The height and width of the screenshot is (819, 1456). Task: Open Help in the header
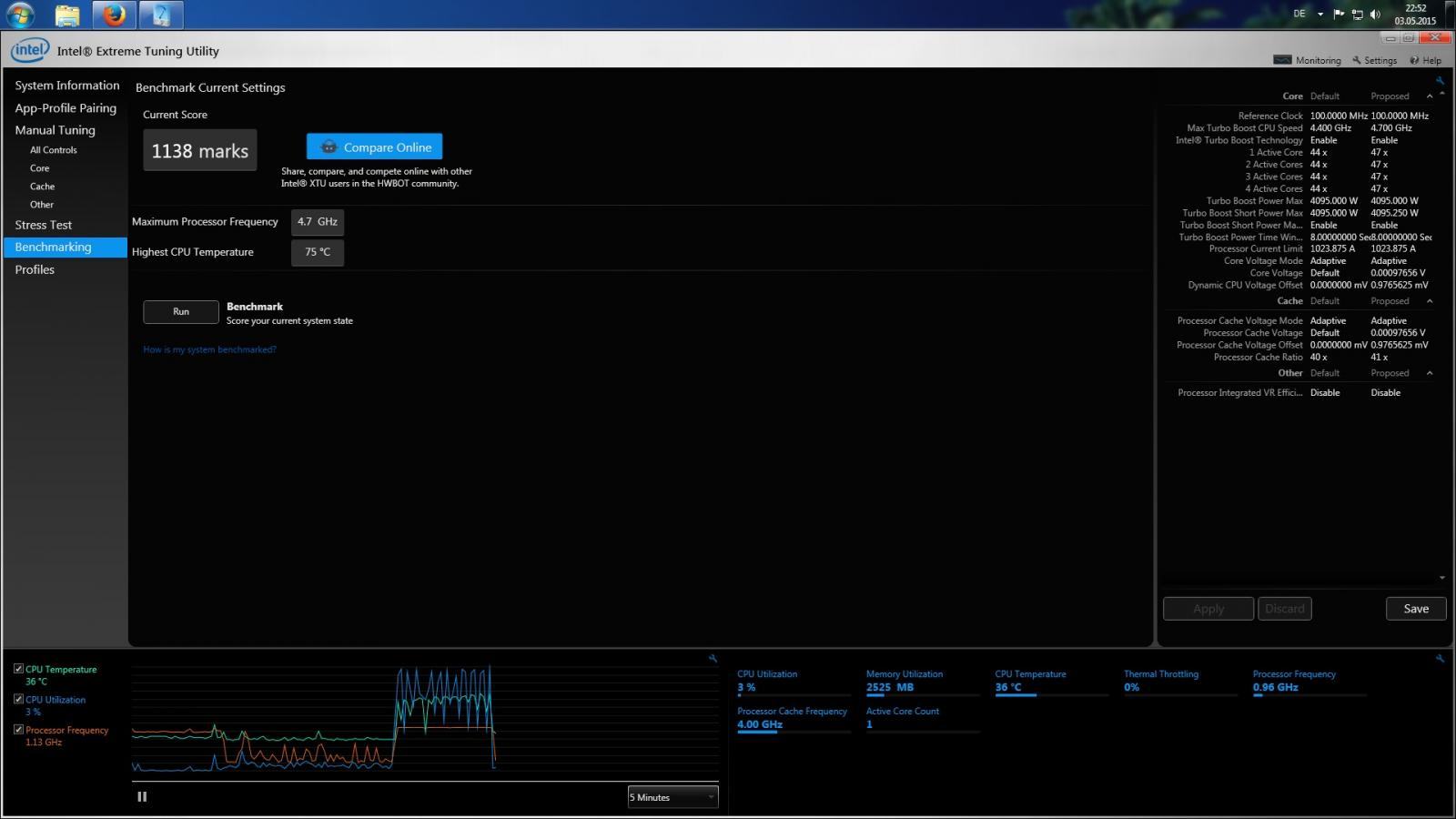click(x=1425, y=60)
